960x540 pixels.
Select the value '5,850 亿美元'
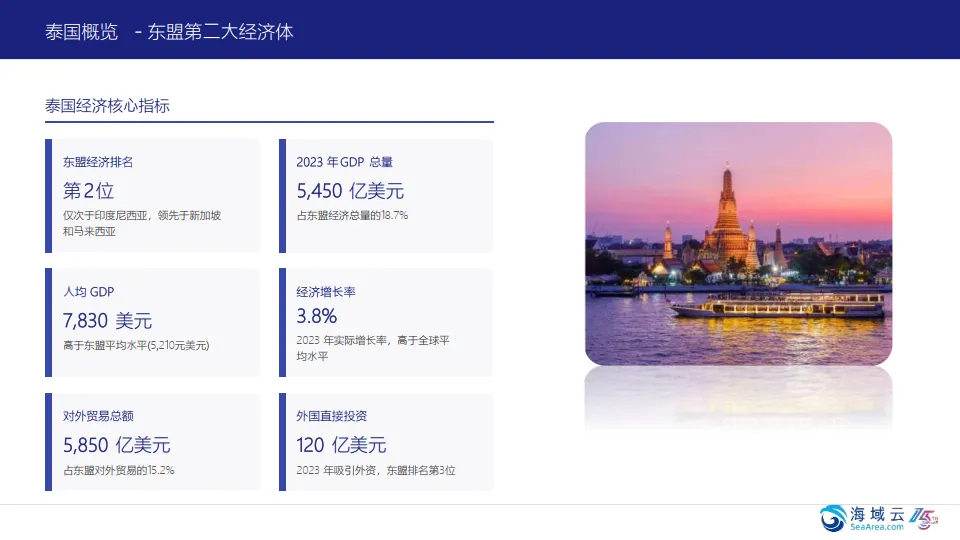point(116,445)
